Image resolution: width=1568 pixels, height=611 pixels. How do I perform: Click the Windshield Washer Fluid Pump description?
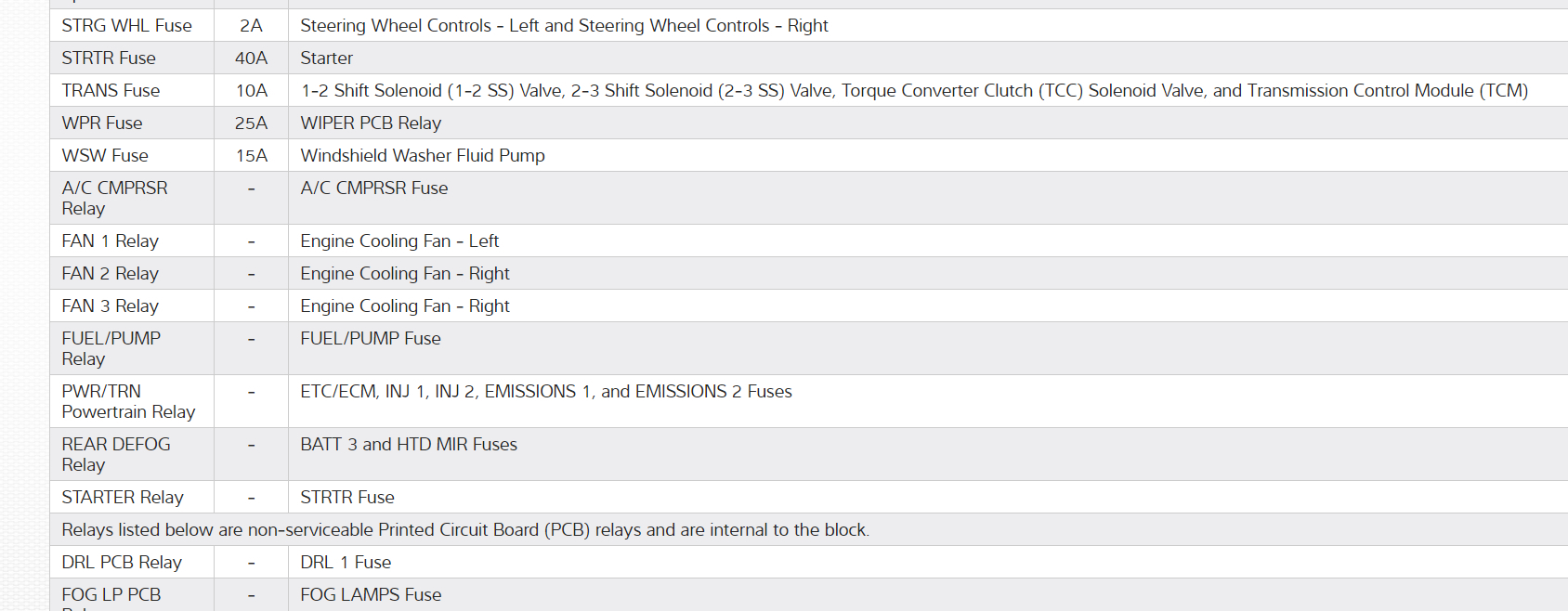coord(423,156)
